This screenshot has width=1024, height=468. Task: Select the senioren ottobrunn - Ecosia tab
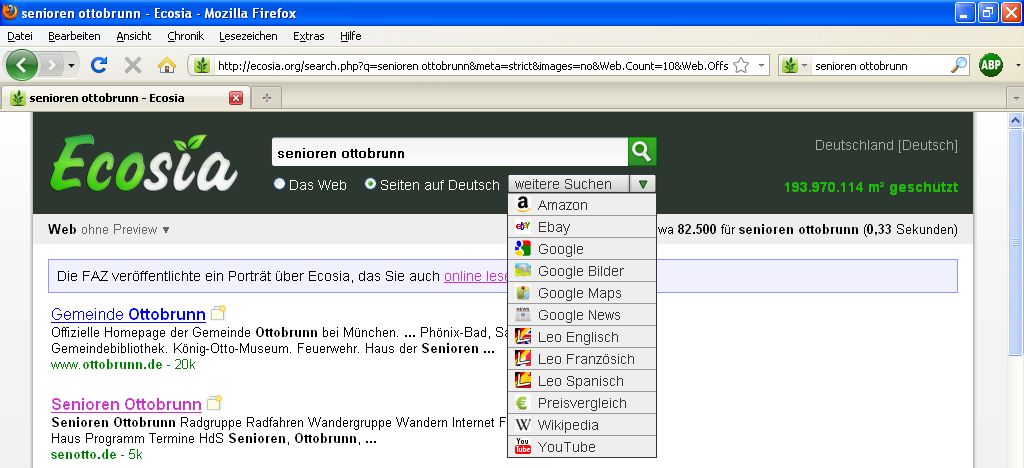(x=124, y=98)
